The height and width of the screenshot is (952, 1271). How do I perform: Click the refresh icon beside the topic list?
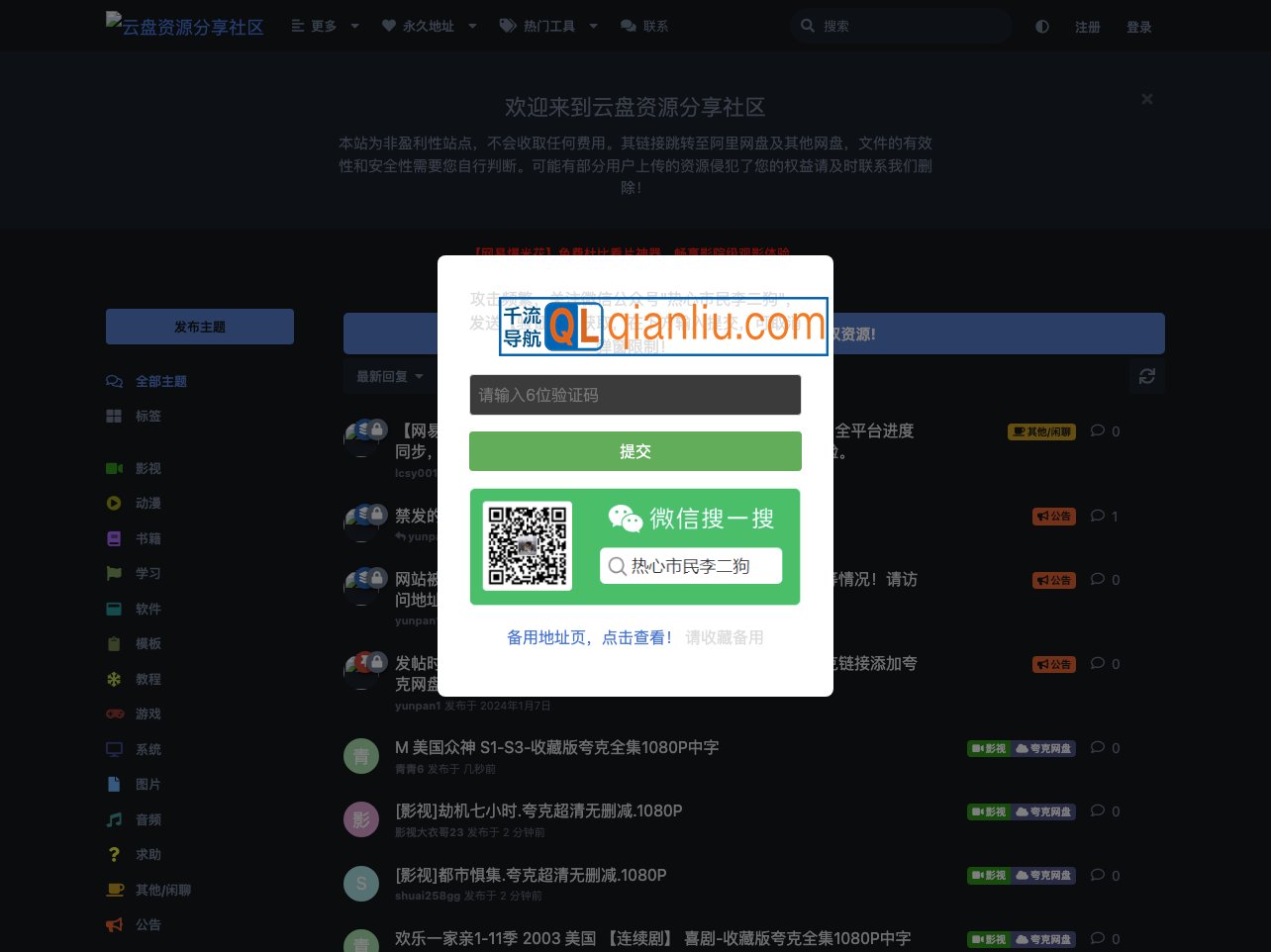[x=1146, y=376]
